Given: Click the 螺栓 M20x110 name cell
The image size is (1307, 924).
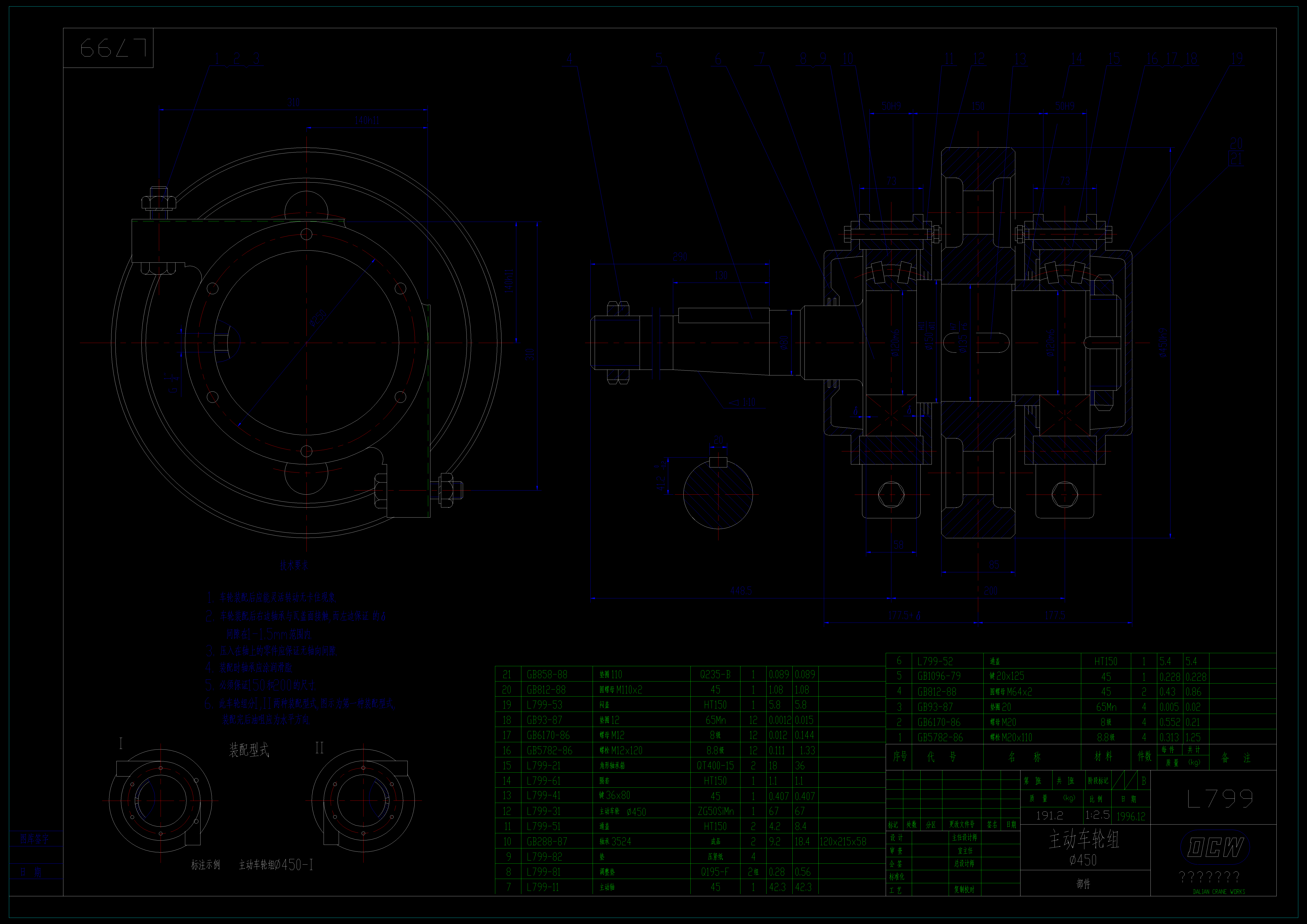Looking at the screenshot, I should [x=1011, y=737].
